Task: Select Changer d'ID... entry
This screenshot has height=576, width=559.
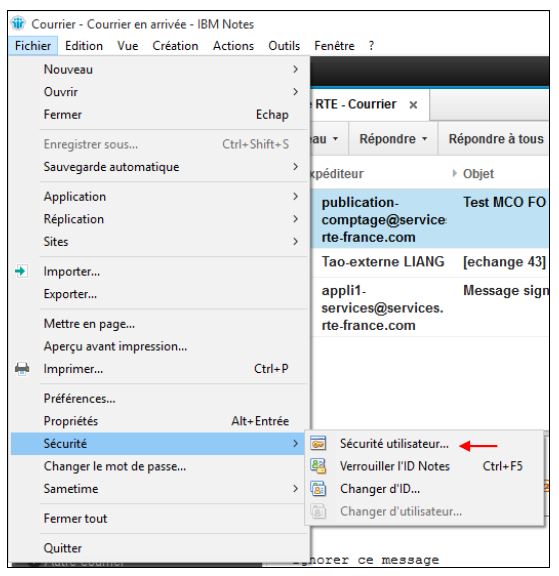Action: 425,489
